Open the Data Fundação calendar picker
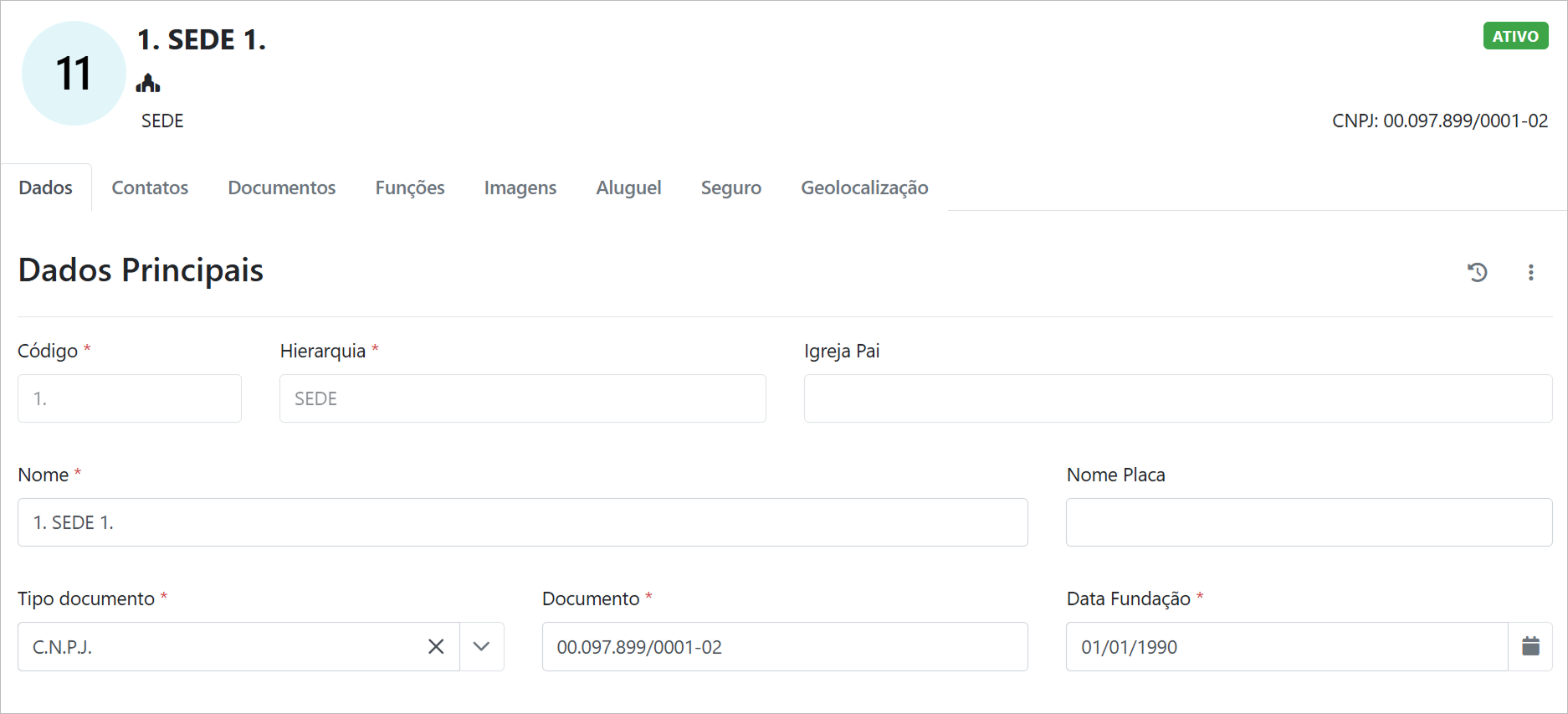This screenshot has width=1568, height=714. click(1530, 646)
